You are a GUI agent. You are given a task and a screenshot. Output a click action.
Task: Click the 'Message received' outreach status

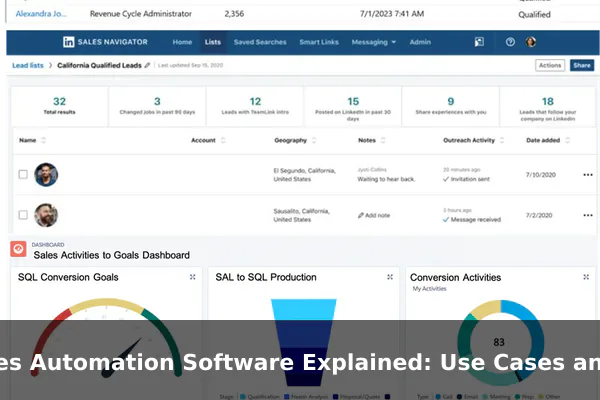pyautogui.click(x=471, y=220)
